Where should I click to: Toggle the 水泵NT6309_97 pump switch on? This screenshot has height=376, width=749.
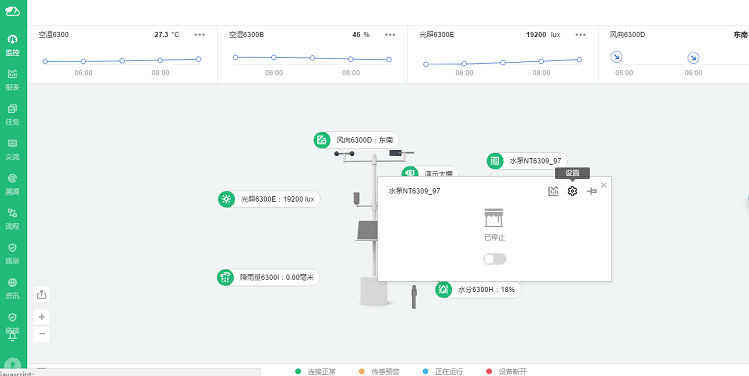point(494,259)
